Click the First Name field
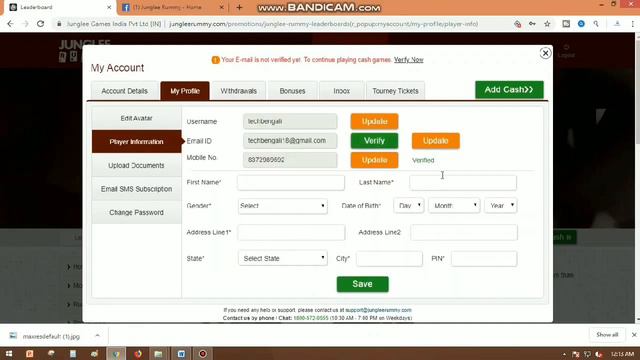This screenshot has width=640, height=360. click(x=291, y=182)
